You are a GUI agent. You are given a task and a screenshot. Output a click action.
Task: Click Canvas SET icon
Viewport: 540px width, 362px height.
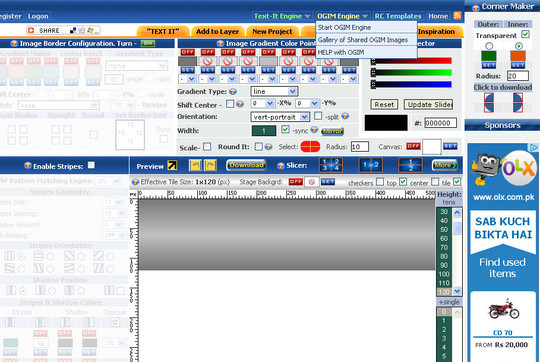pyautogui.click(x=450, y=146)
